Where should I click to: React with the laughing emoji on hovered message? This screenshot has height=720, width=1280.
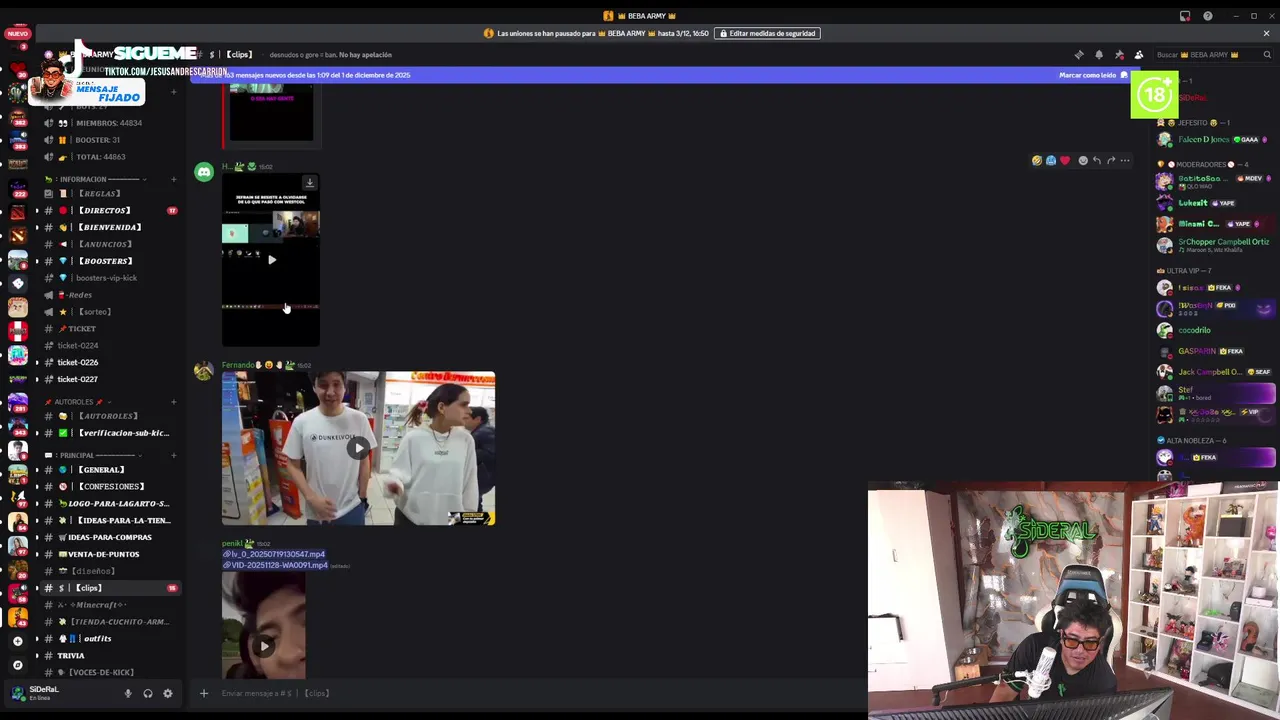coord(1037,160)
